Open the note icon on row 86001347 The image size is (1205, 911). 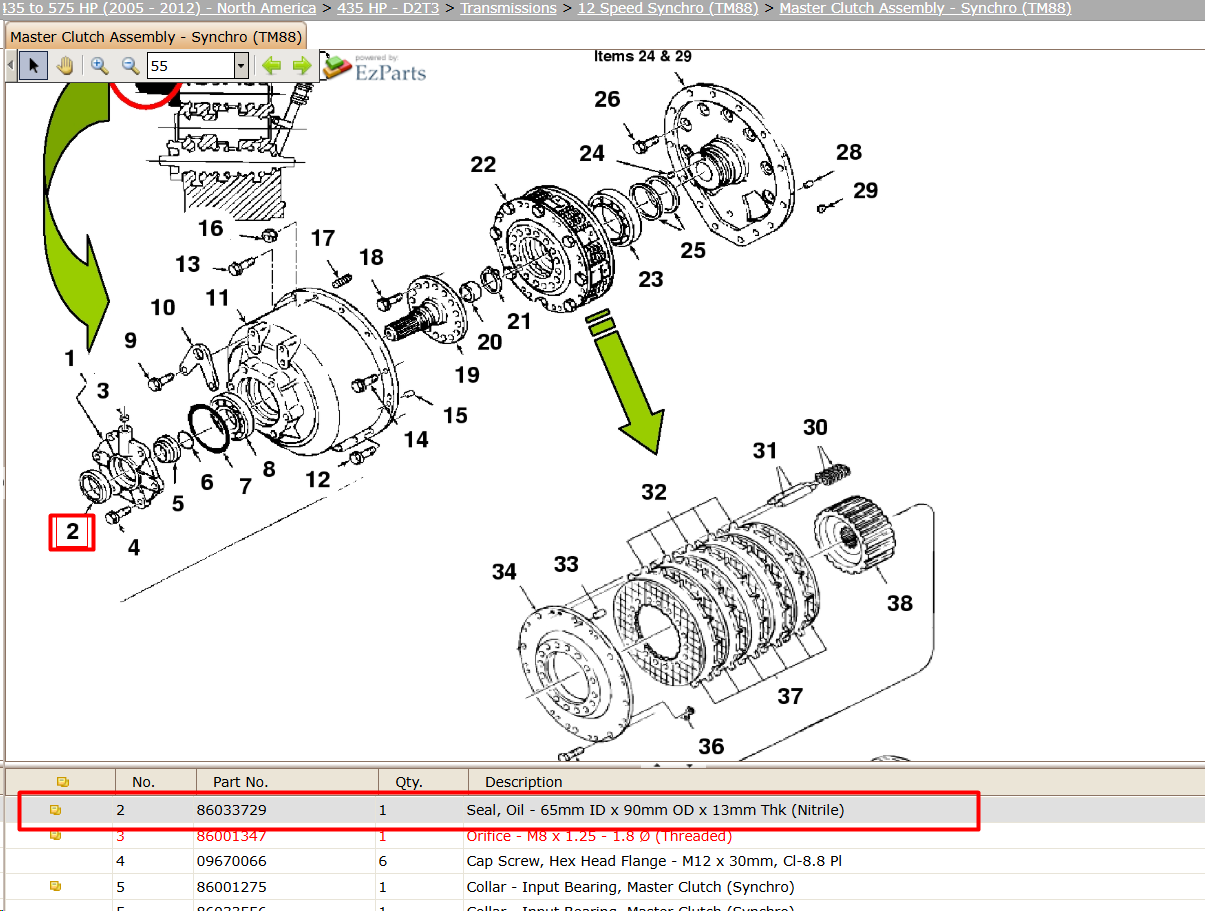coord(56,836)
